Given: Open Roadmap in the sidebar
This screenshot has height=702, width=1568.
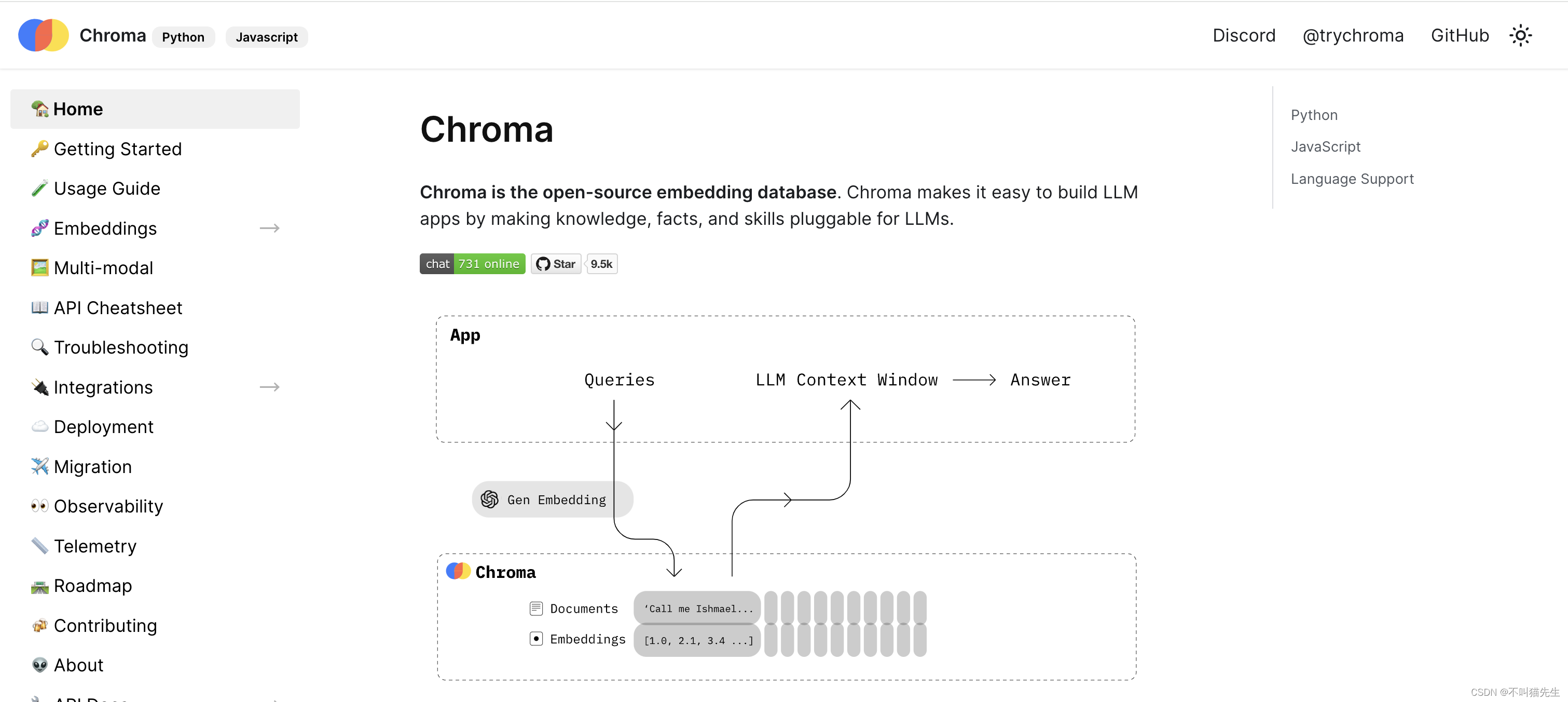Looking at the screenshot, I should coord(92,586).
